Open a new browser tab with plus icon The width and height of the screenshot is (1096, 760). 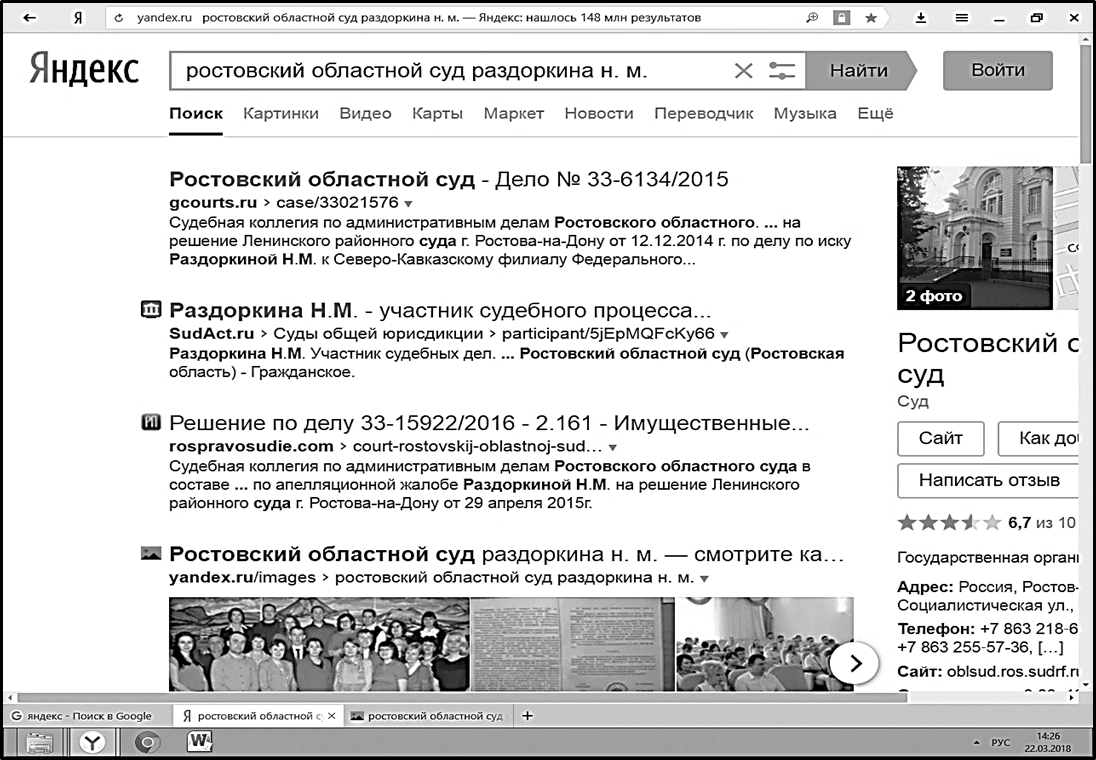[x=528, y=715]
